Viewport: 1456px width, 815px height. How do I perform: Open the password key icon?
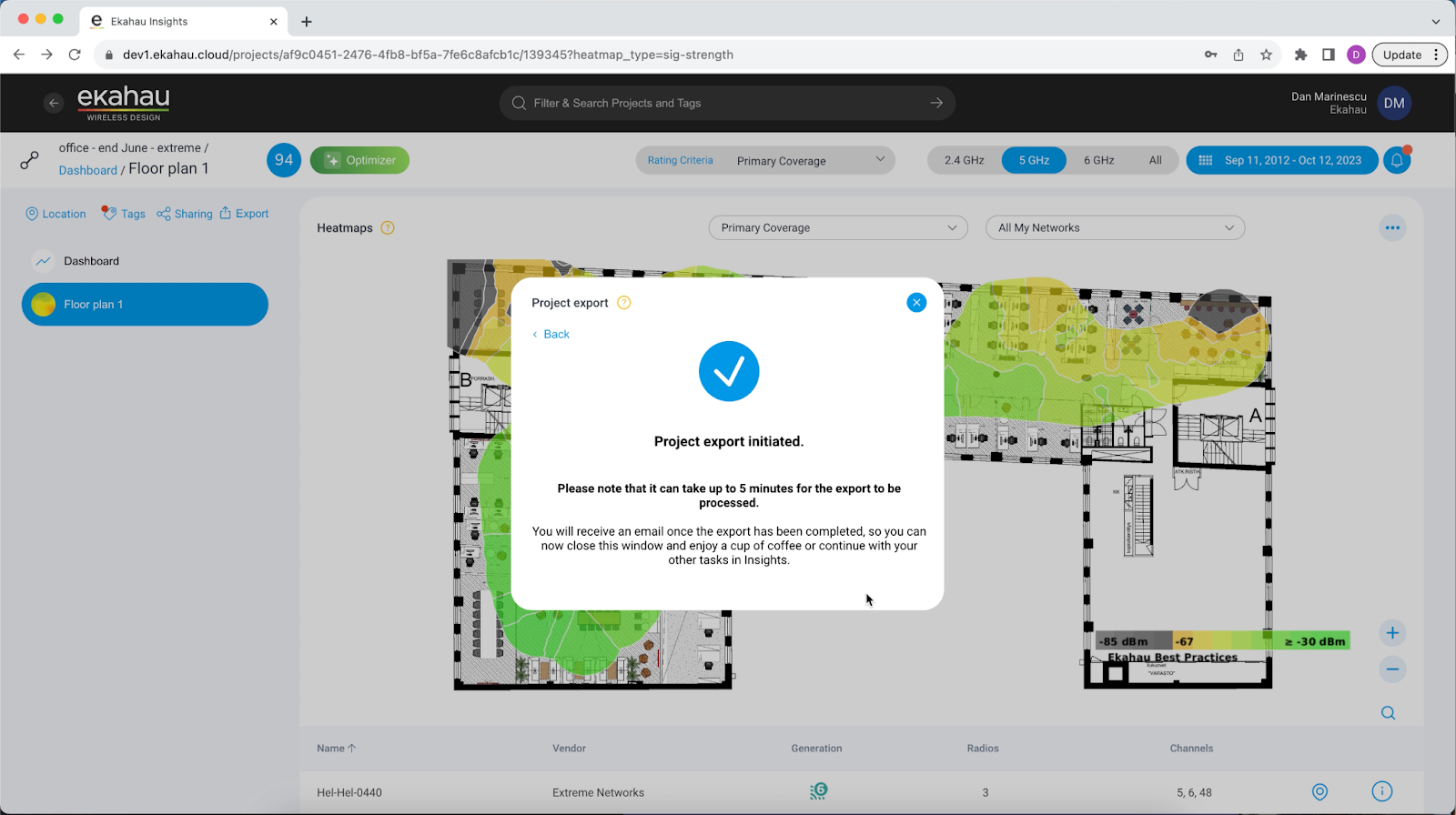(1210, 55)
